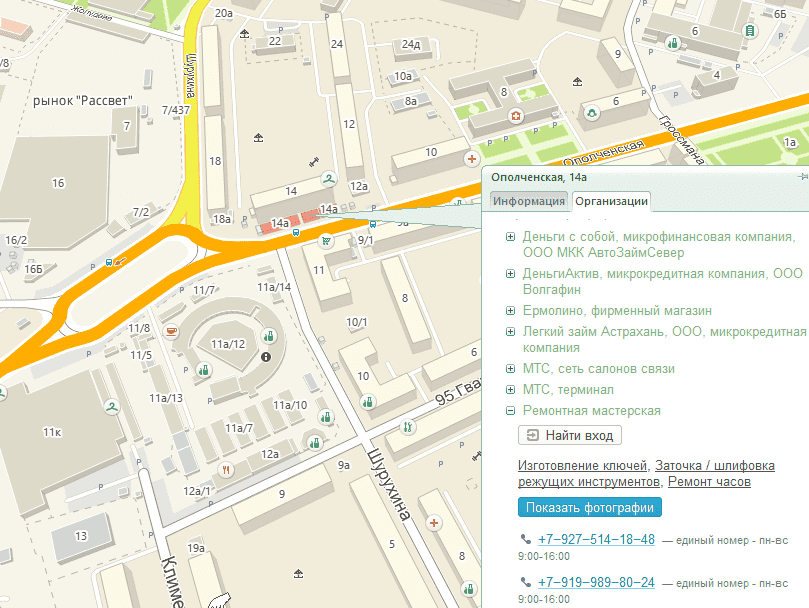Pin the Ополченская, 14а info card

[802, 177]
